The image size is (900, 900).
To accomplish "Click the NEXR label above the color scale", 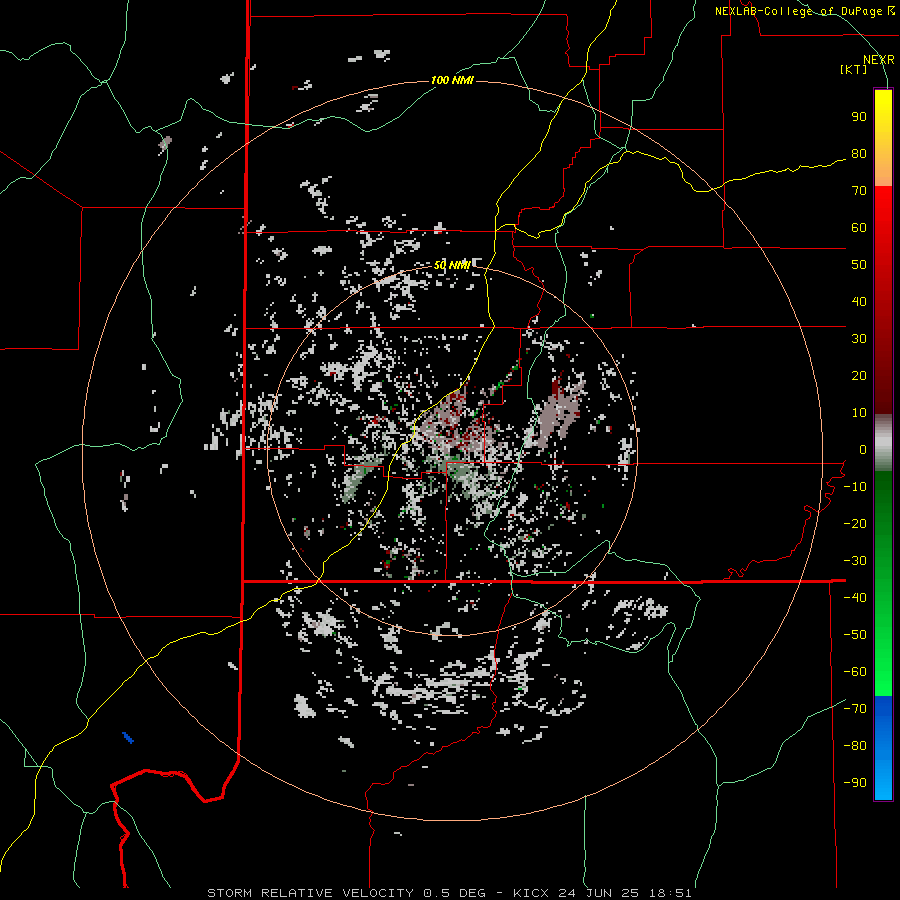I will click(x=879, y=60).
